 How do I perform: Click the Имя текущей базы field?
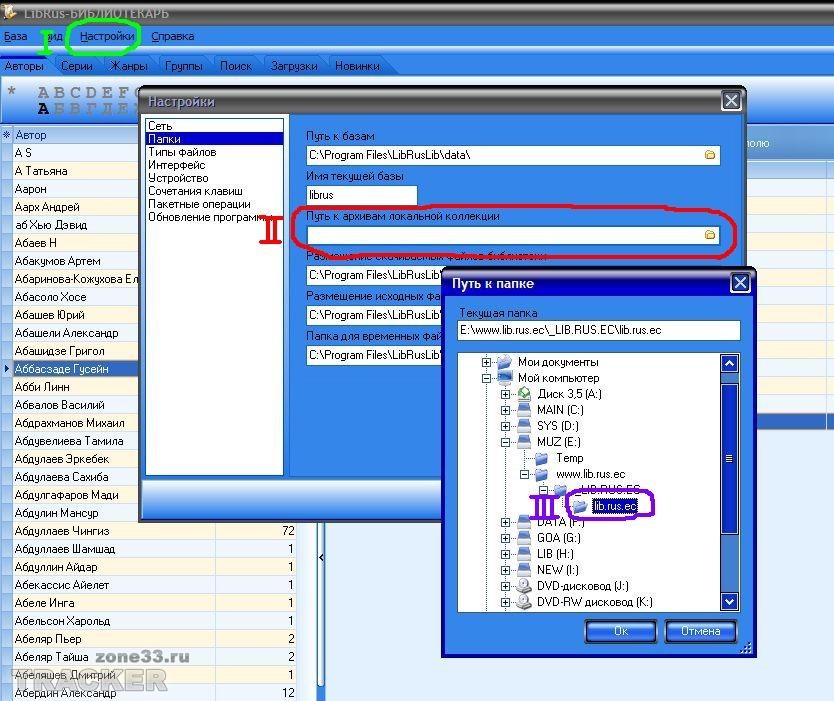tap(362, 195)
